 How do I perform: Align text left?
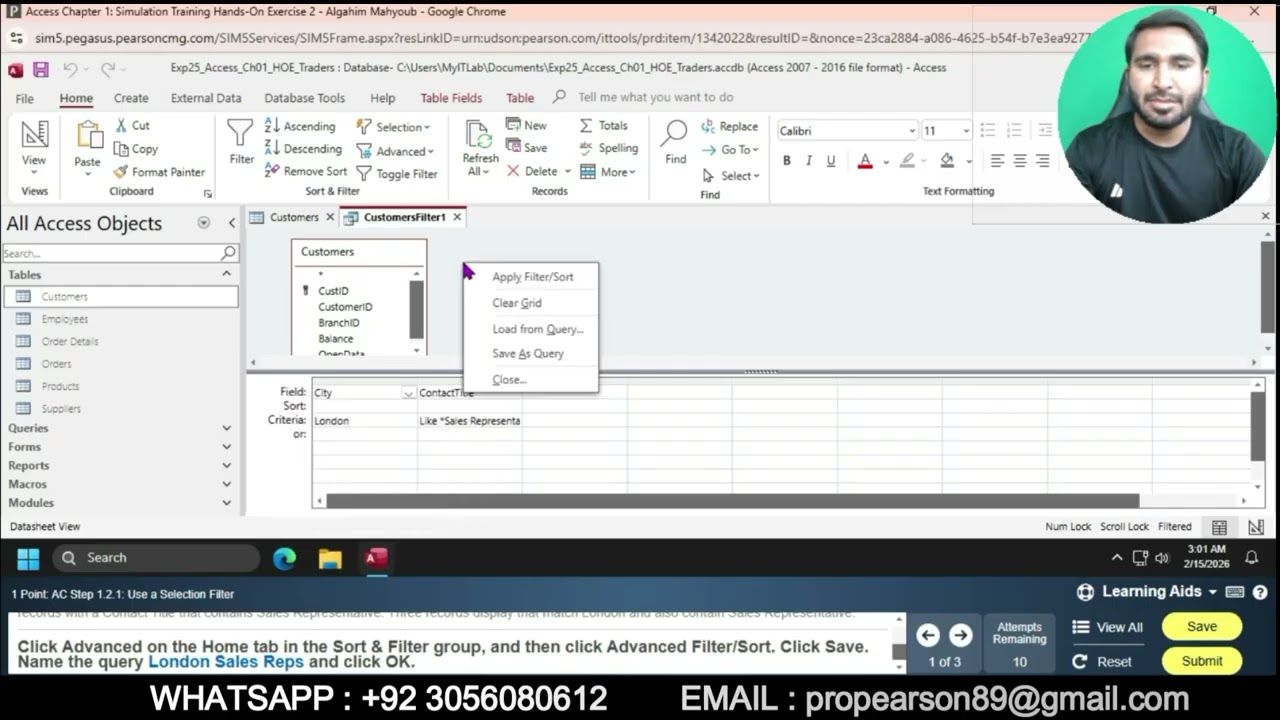pyautogui.click(x=997, y=161)
